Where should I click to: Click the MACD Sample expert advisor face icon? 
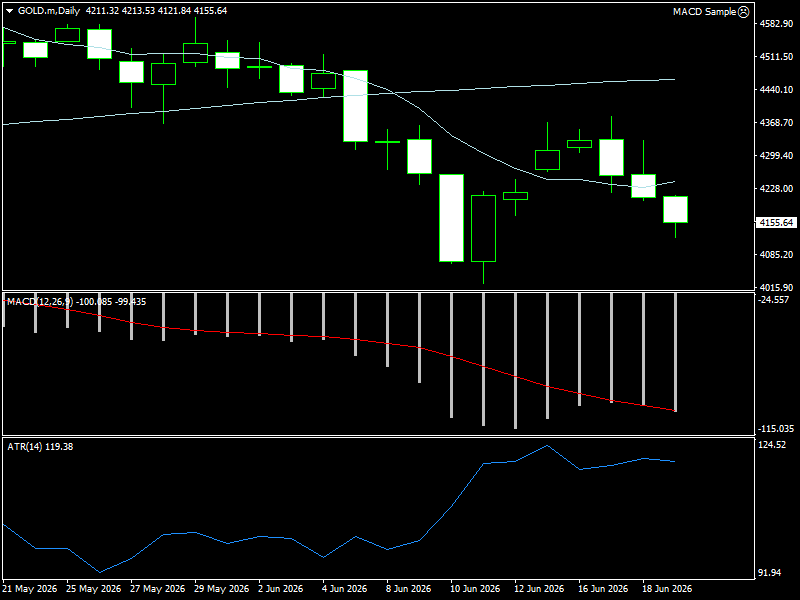[744, 12]
